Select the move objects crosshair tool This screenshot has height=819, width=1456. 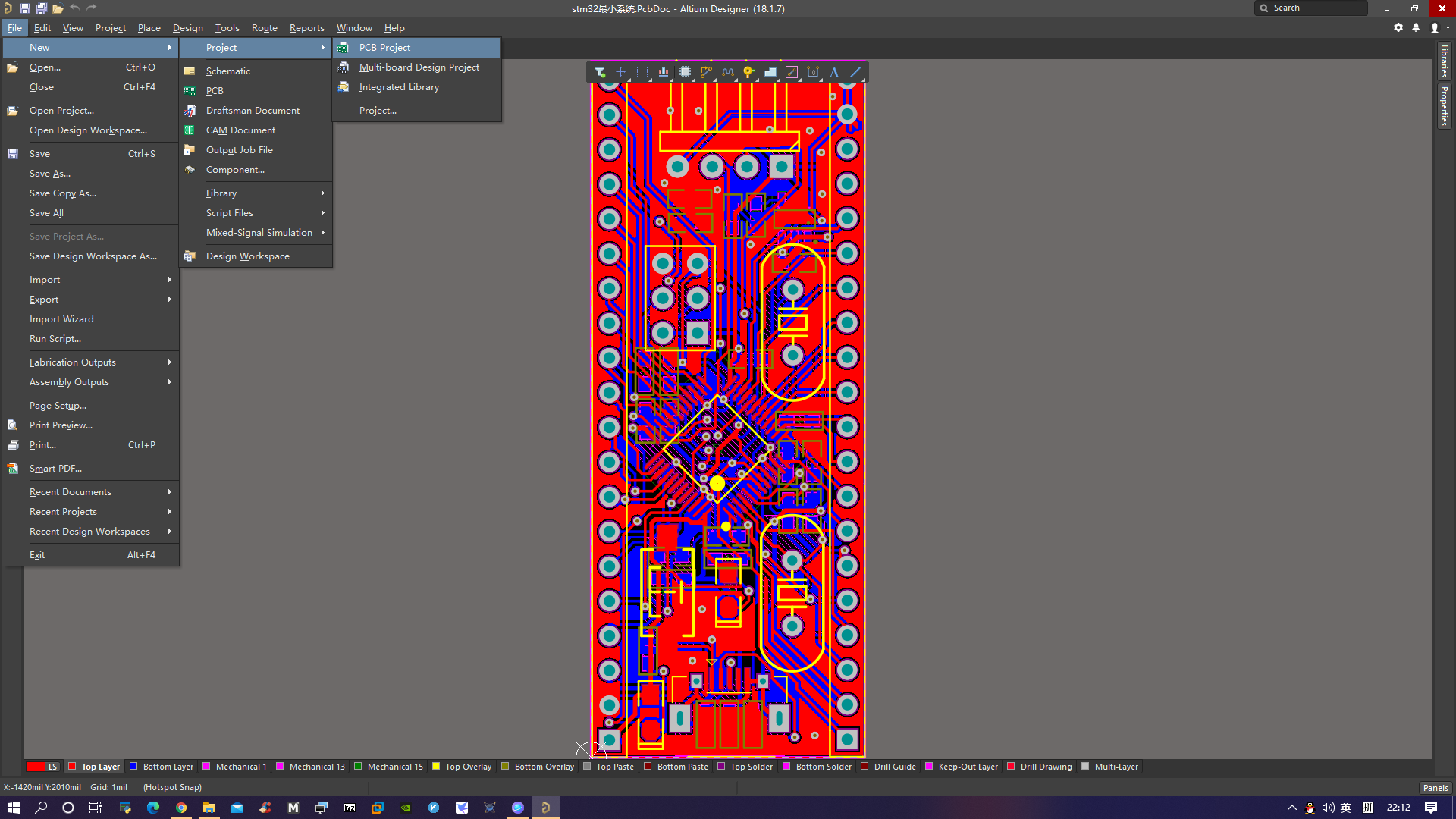pos(621,72)
